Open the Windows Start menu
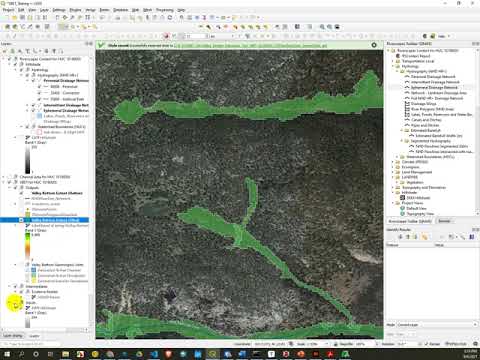Image resolution: width=480 pixels, height=360 pixels. [x=7, y=354]
